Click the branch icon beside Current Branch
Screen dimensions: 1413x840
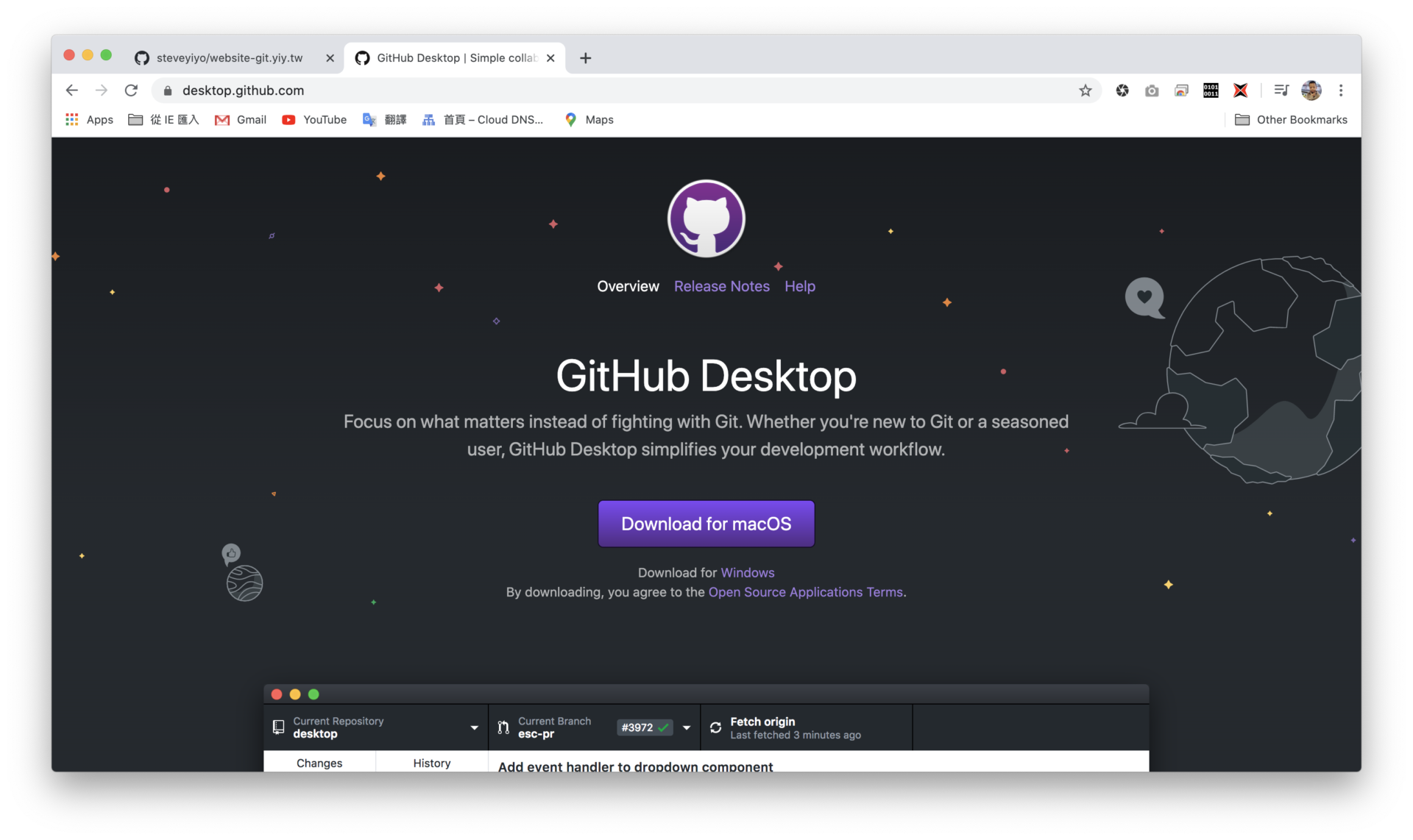click(503, 727)
